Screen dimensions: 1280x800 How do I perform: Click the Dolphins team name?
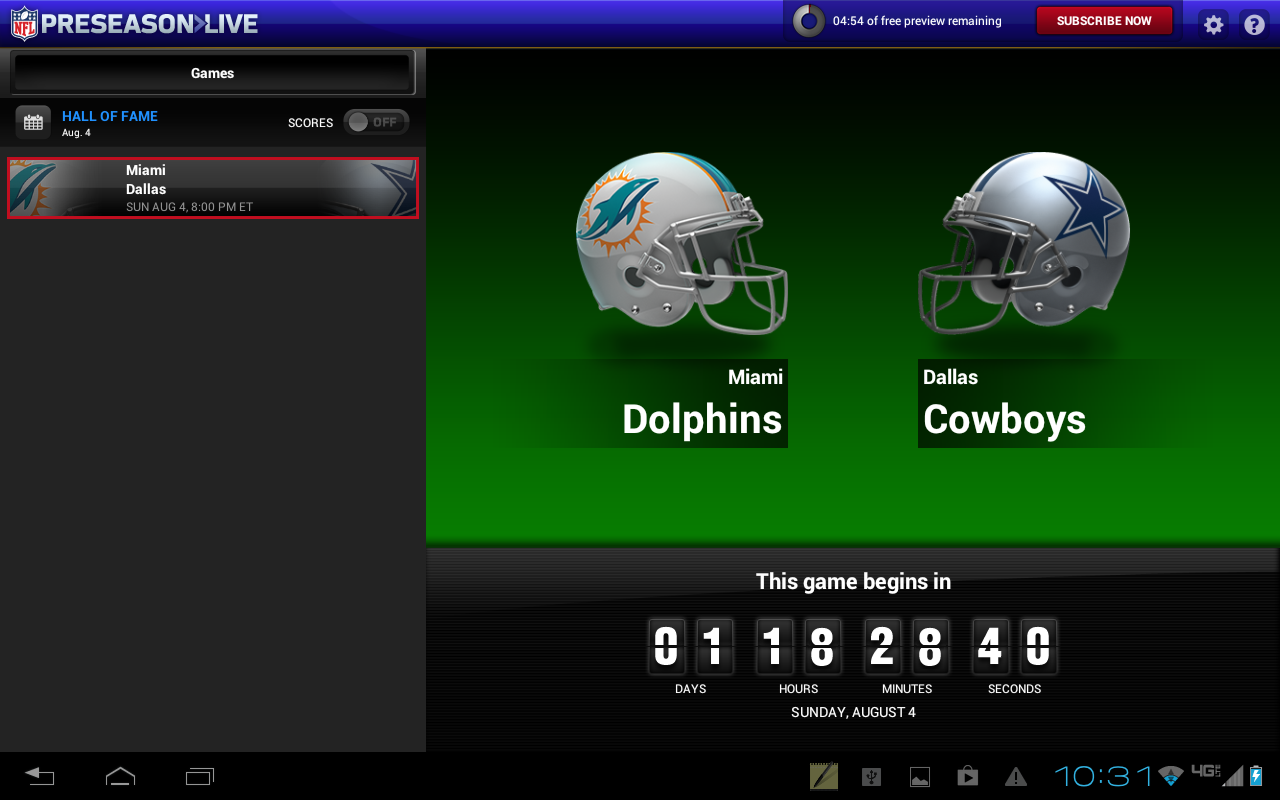click(x=702, y=419)
